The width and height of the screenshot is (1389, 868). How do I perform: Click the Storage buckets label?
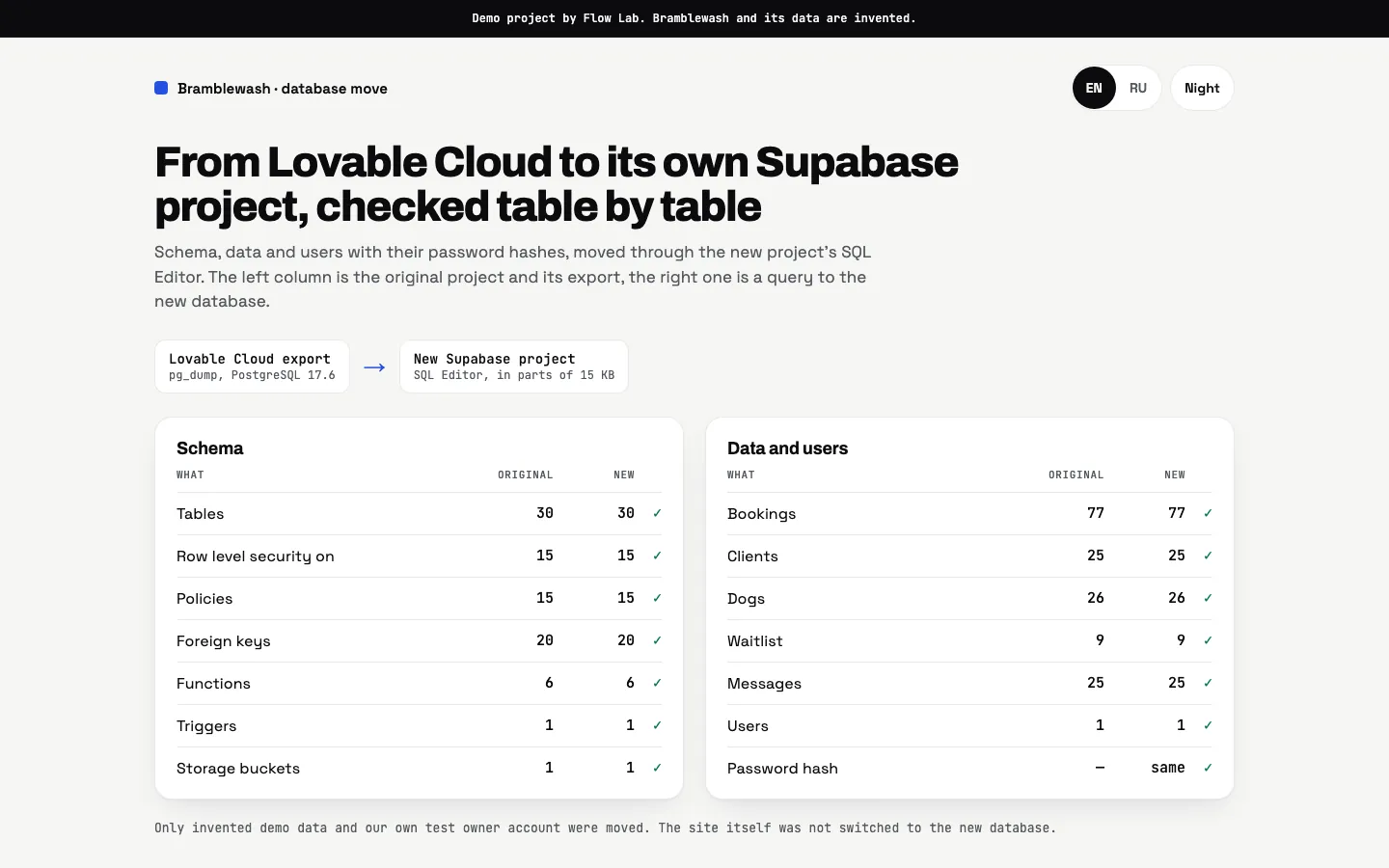237,769
